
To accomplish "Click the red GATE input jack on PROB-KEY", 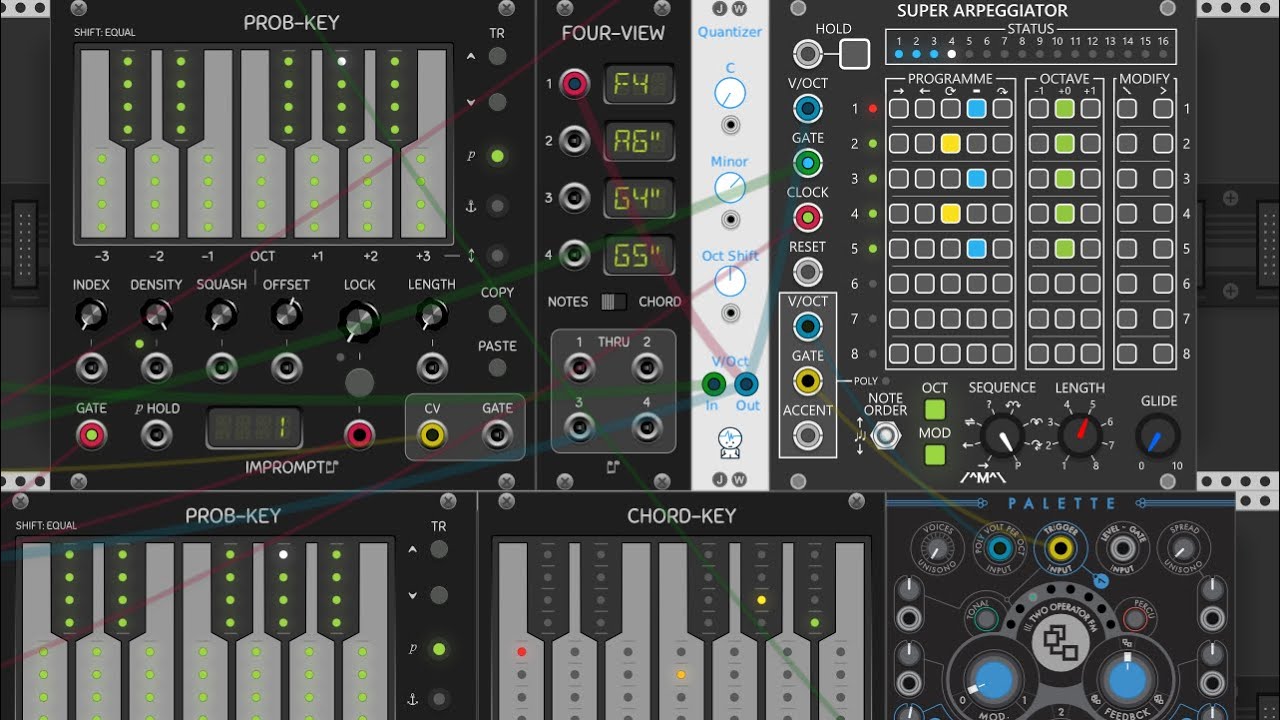I will (x=92, y=434).
